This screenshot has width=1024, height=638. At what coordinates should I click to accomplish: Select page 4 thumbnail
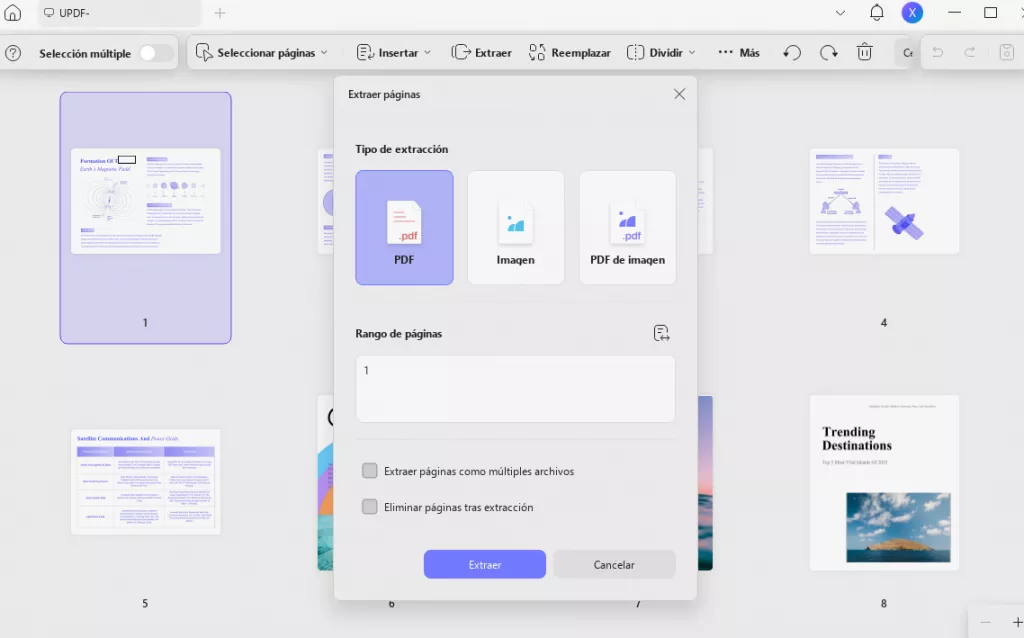(x=884, y=201)
